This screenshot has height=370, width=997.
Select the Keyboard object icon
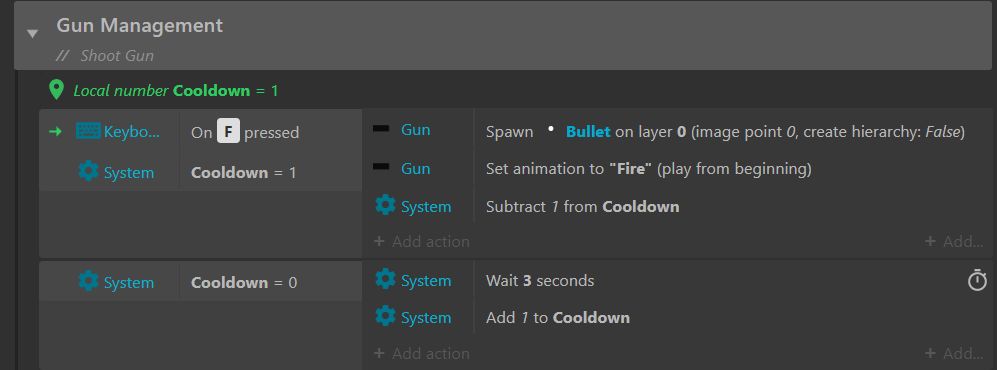click(88, 131)
